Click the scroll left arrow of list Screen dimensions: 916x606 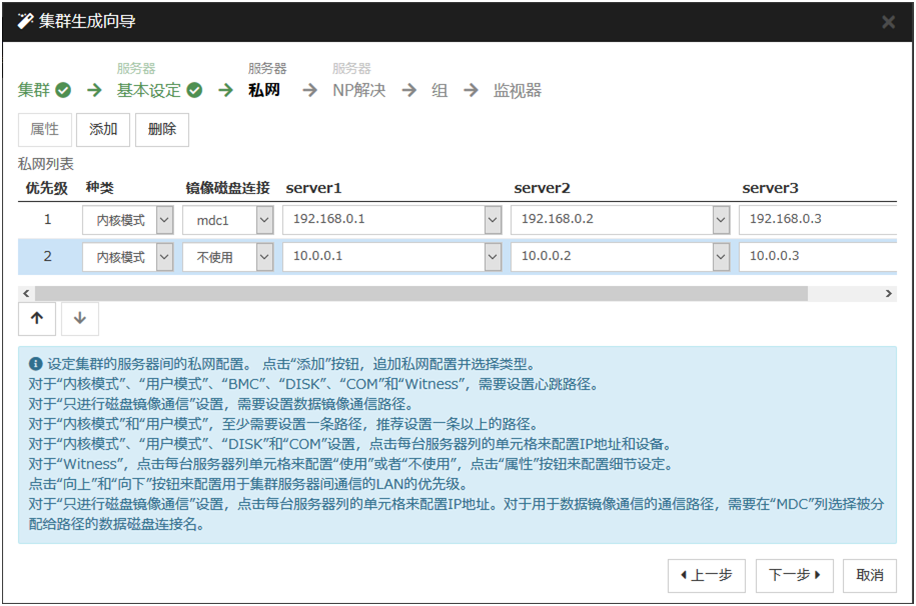pyautogui.click(x=25, y=294)
